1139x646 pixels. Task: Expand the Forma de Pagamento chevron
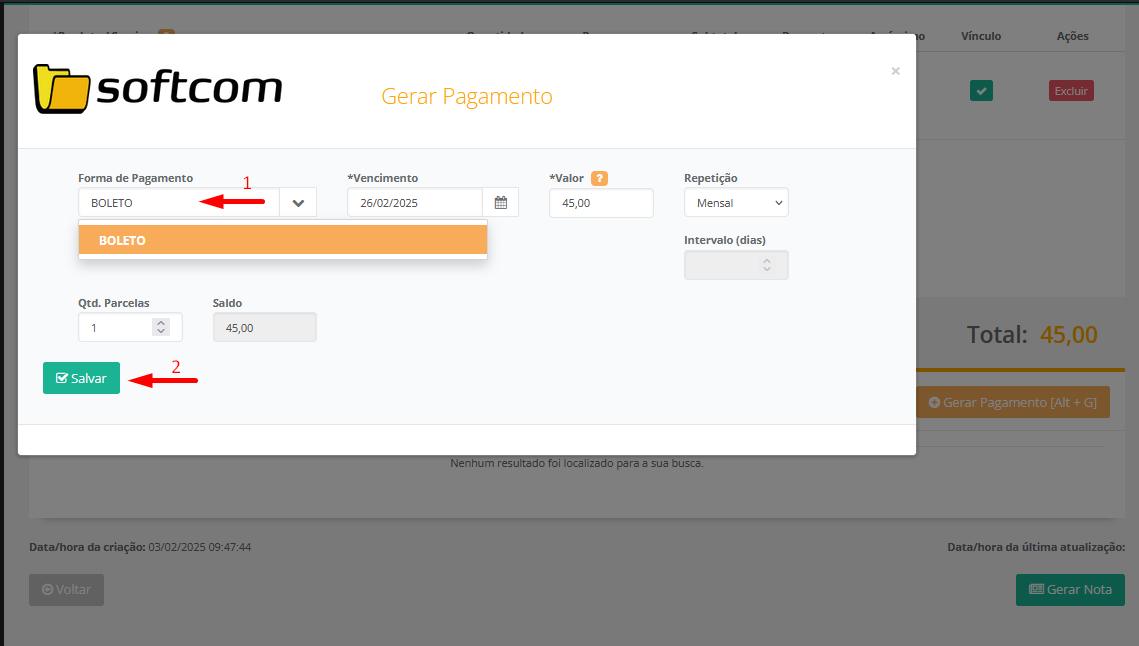298,203
